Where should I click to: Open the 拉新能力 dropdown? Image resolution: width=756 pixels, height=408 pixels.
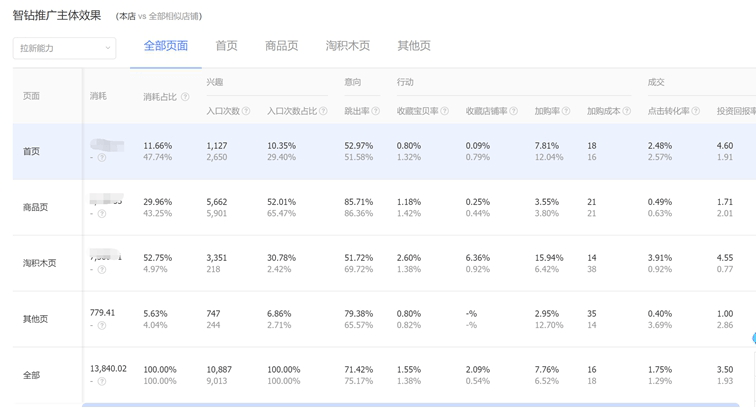[x=64, y=48]
